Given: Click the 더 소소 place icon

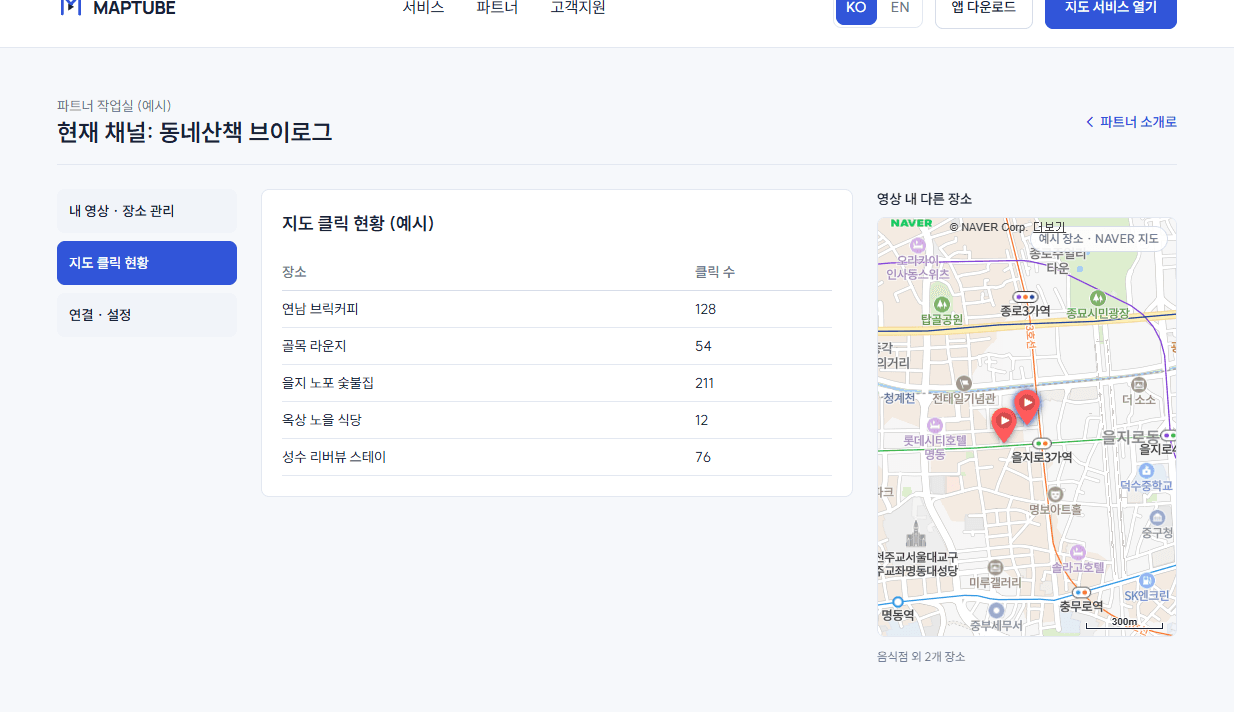Looking at the screenshot, I should click(1139, 384).
